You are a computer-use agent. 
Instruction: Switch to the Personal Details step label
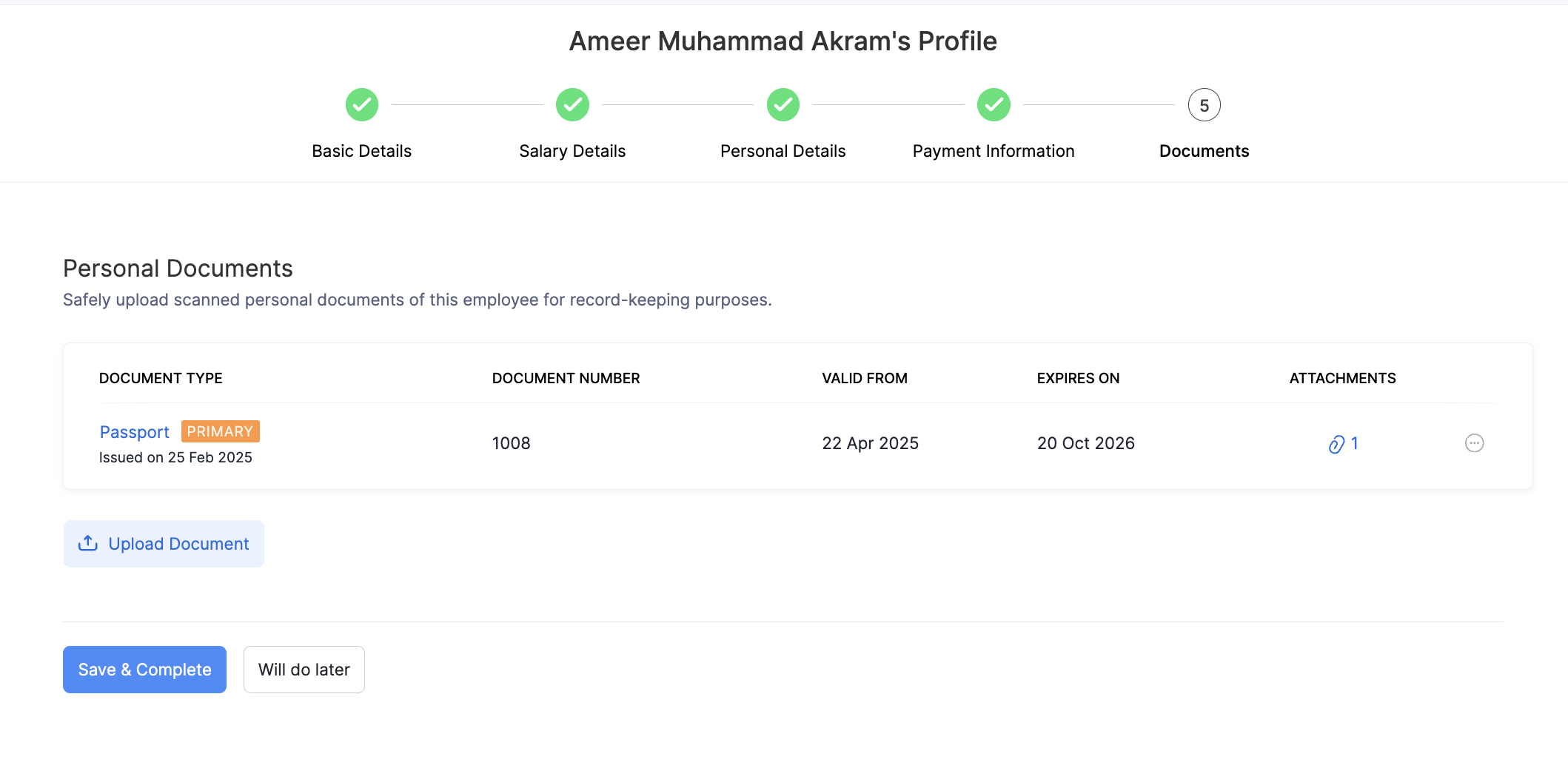[783, 151]
